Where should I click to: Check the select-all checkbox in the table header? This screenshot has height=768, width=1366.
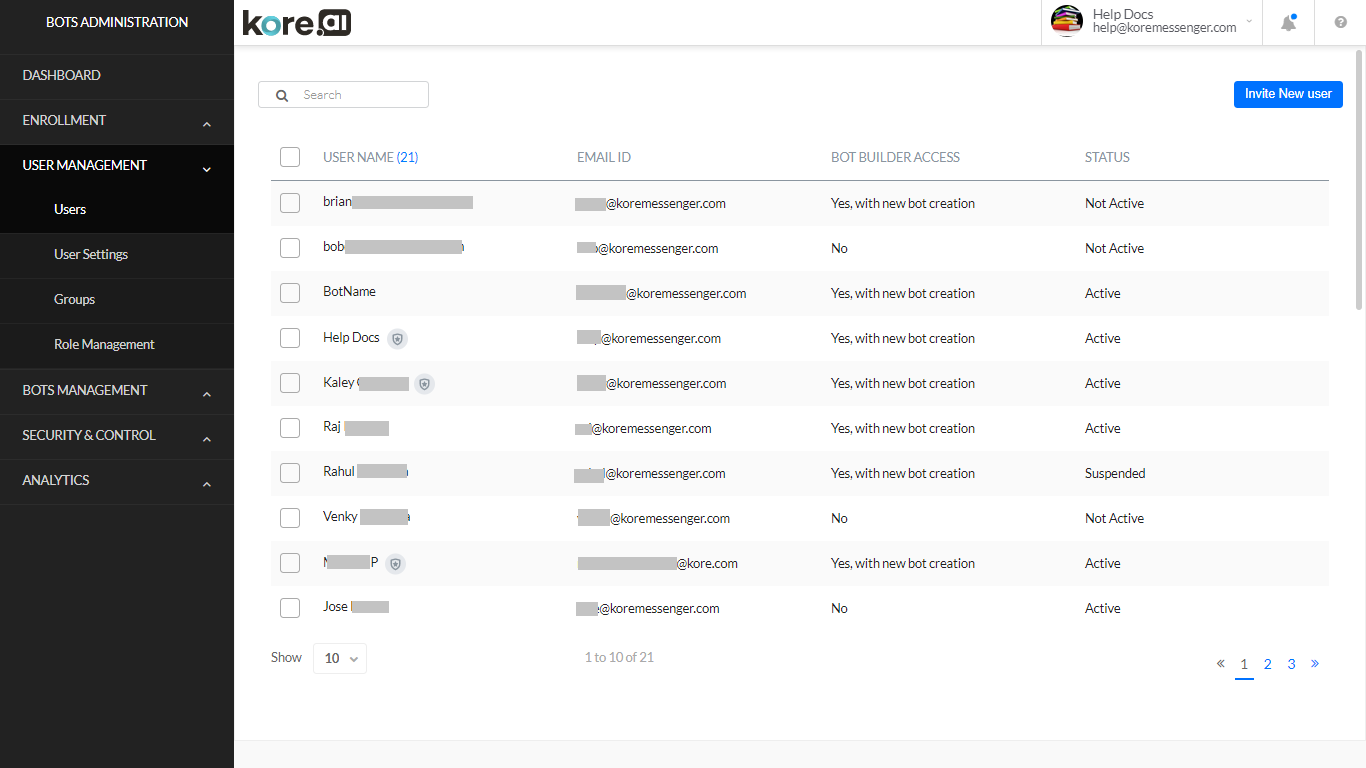pyautogui.click(x=289, y=157)
